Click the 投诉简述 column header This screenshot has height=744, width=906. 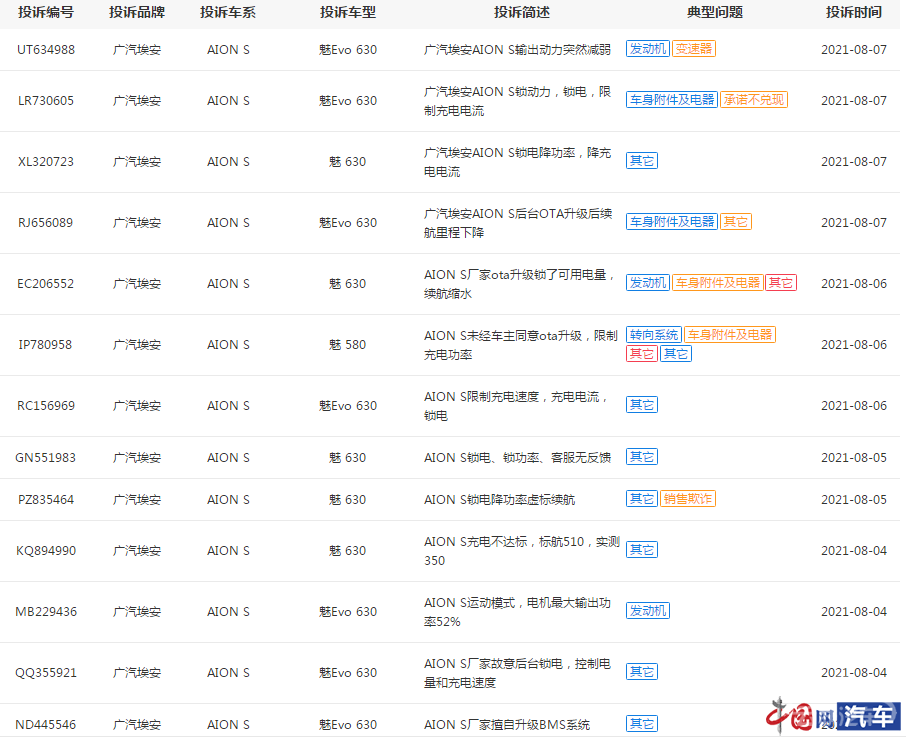point(522,12)
